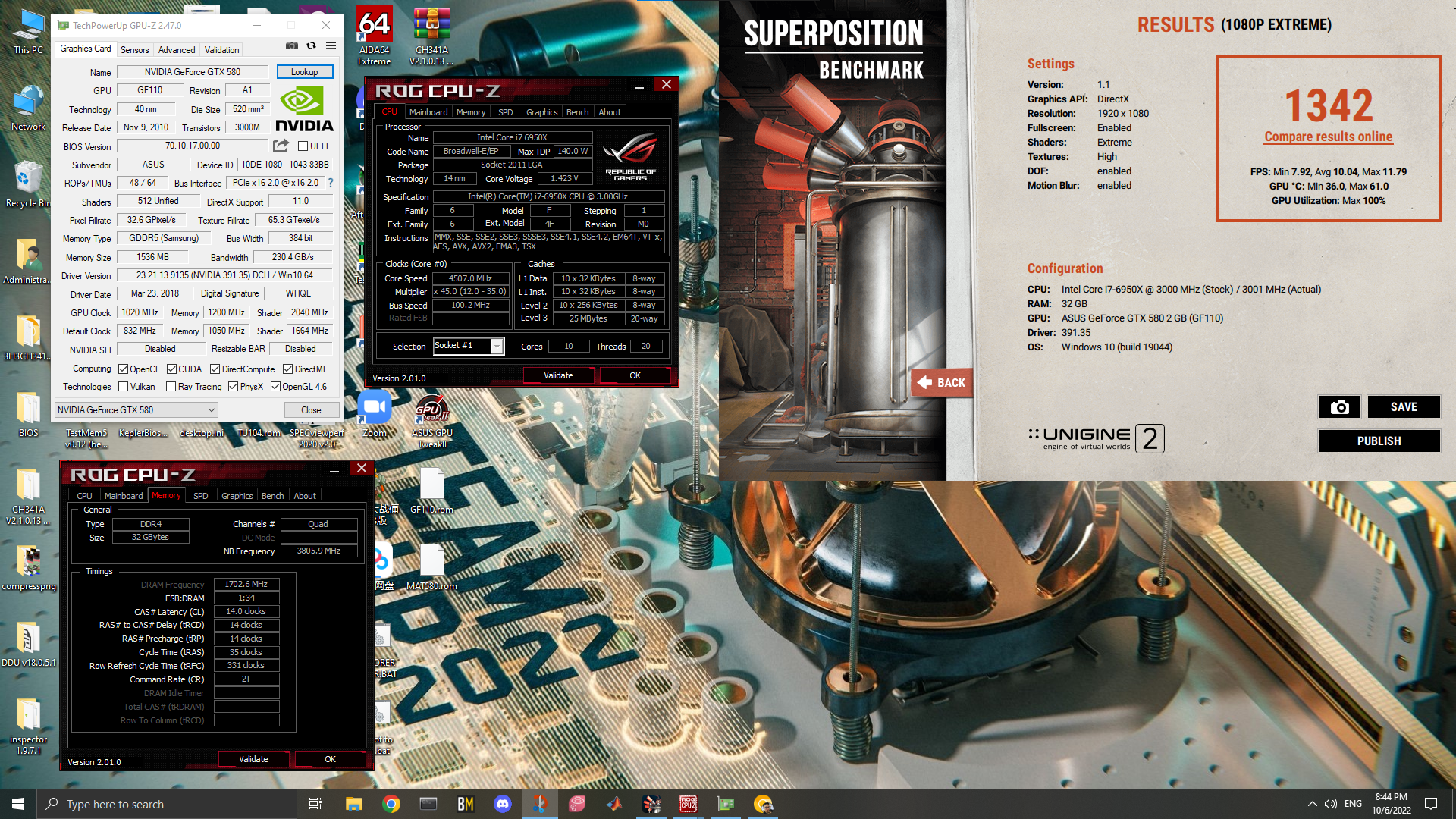Click the Superposition screenshot camera button

point(1339,407)
